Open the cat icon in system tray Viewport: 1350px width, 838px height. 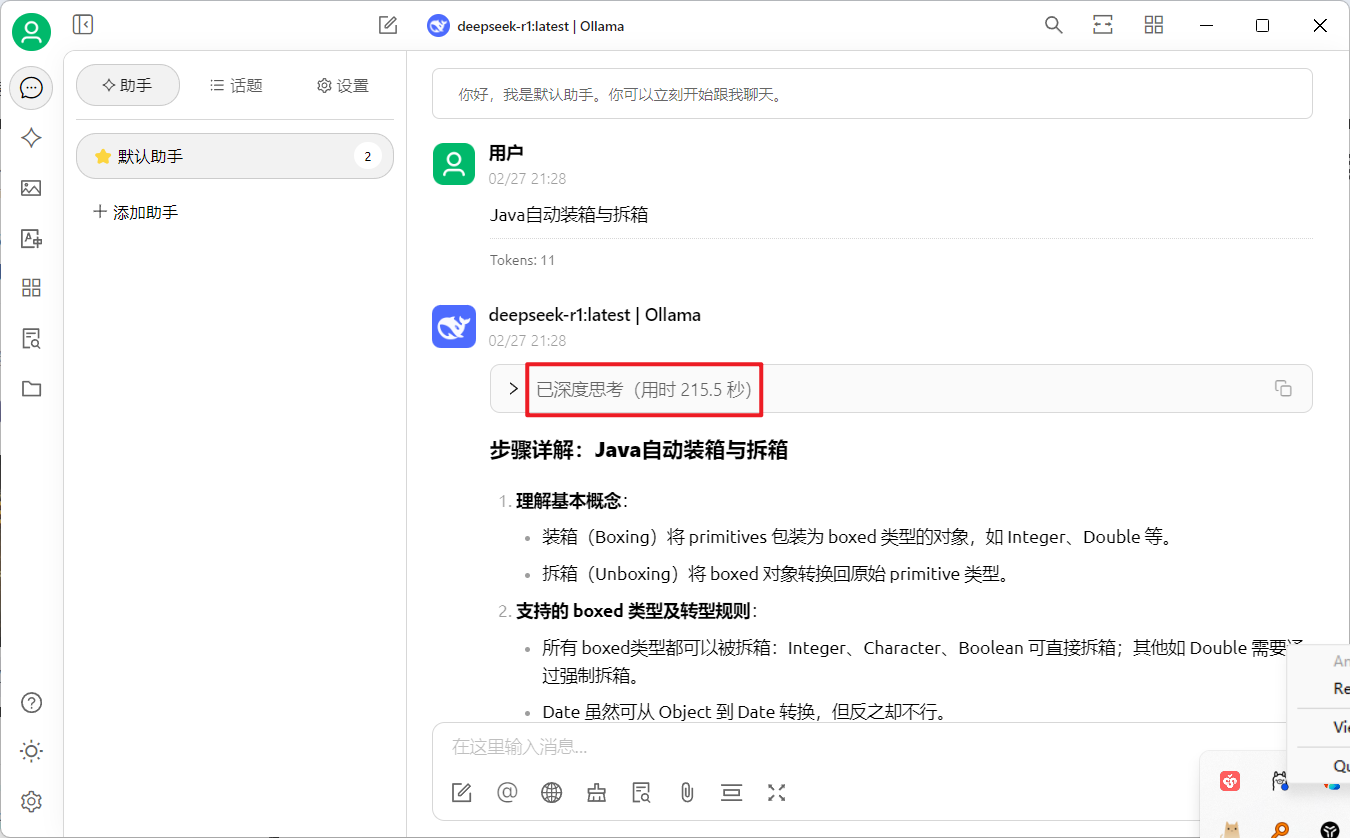[x=1231, y=829]
